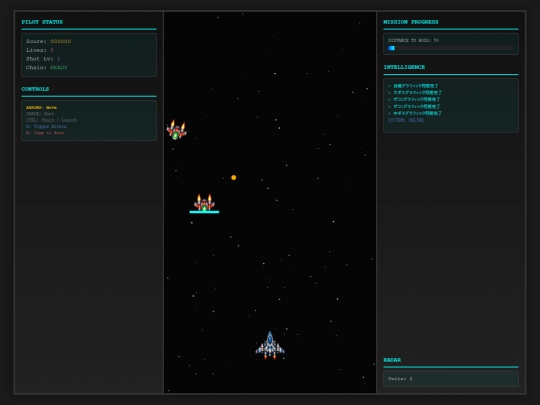Click the 中ボスグラフィック log line
This screenshot has height=405, width=540.
pyautogui.click(x=415, y=113)
